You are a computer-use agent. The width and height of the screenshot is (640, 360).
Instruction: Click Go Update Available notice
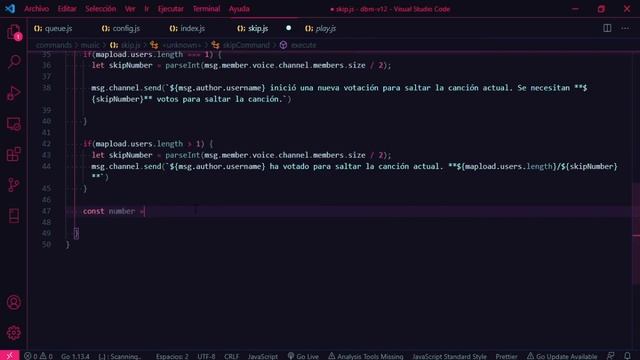[562, 356]
